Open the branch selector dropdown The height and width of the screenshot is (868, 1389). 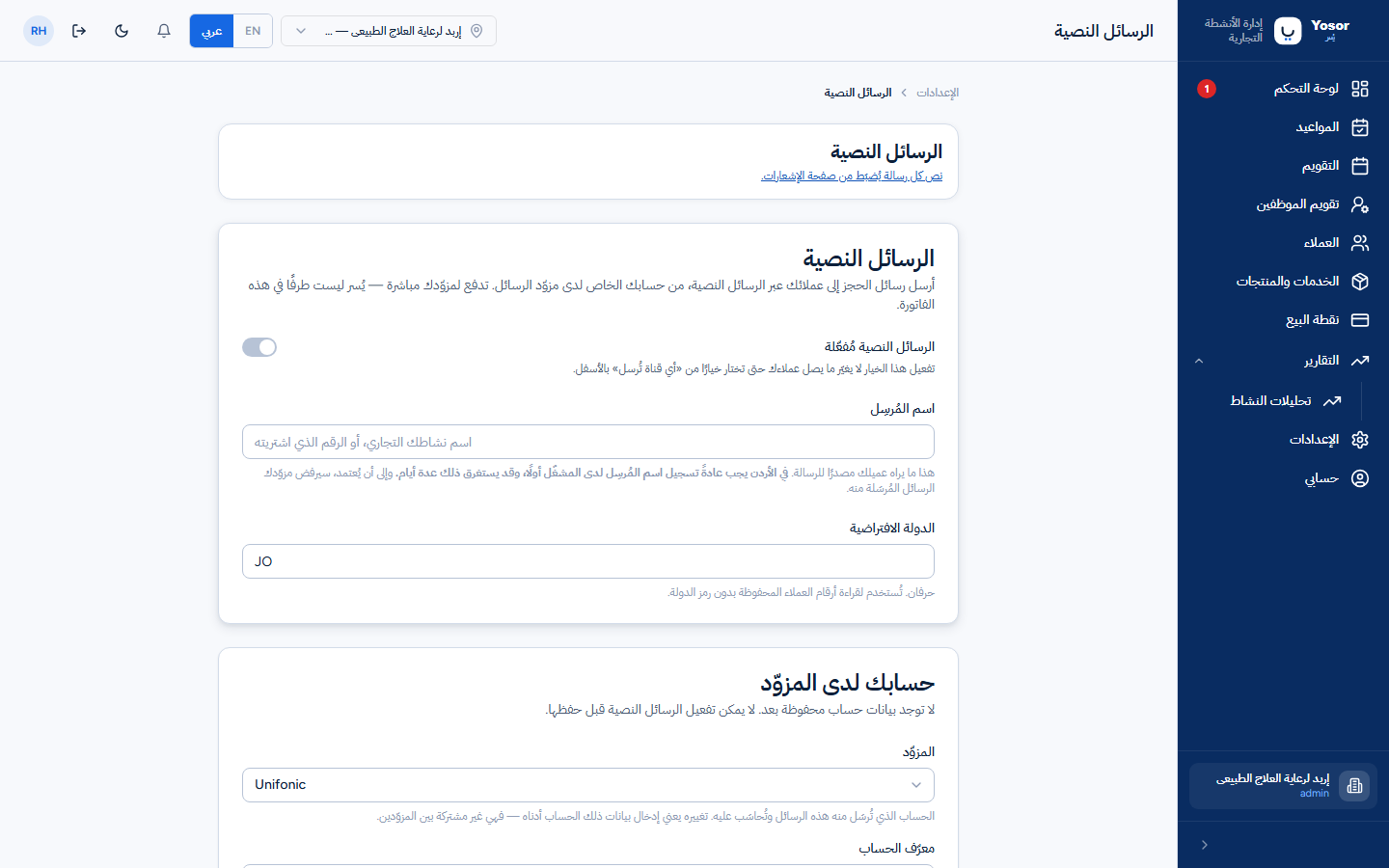(389, 31)
